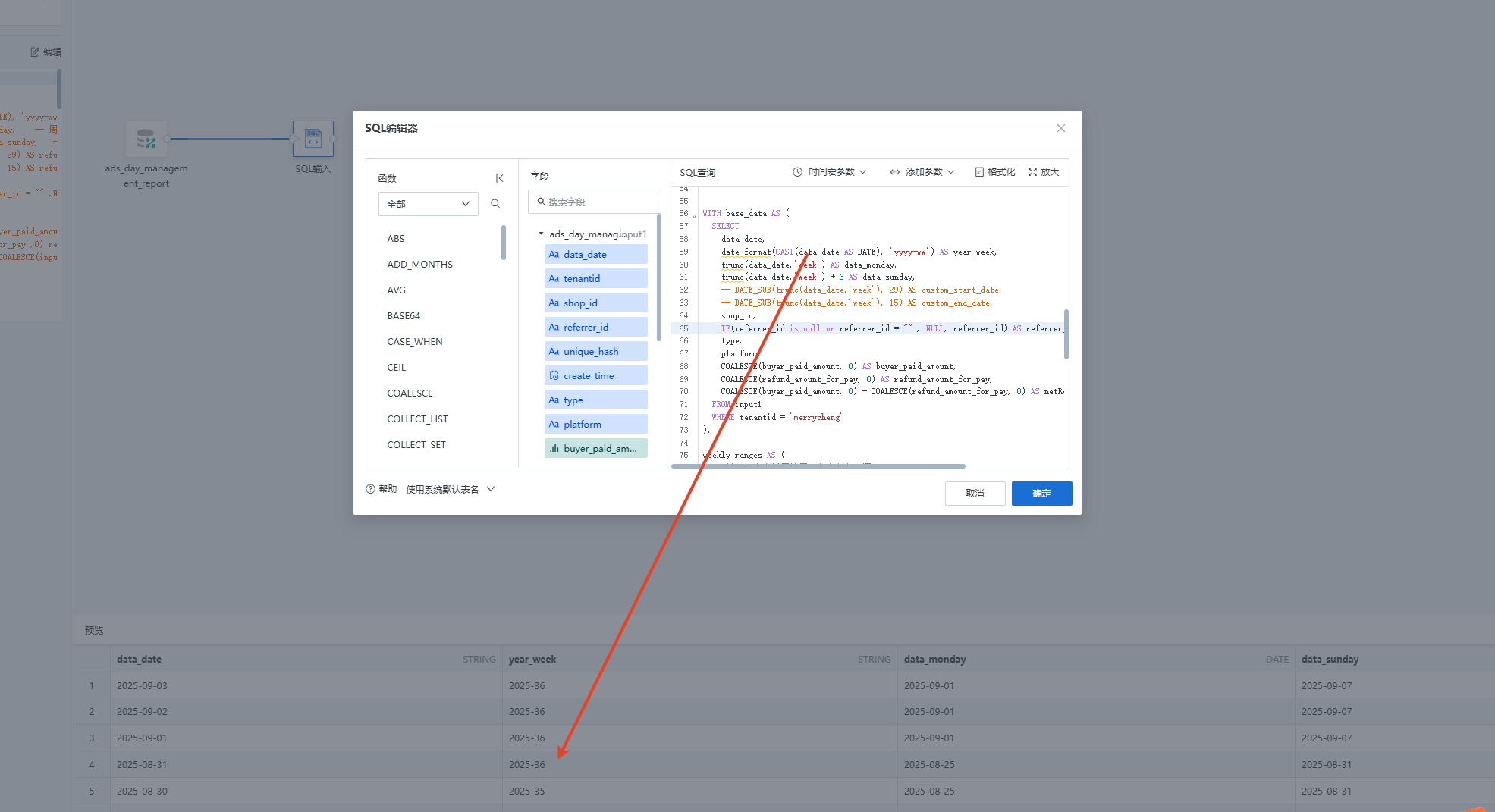1495x812 pixels.
Task: Click the 格式化 format button
Action: [x=994, y=172]
